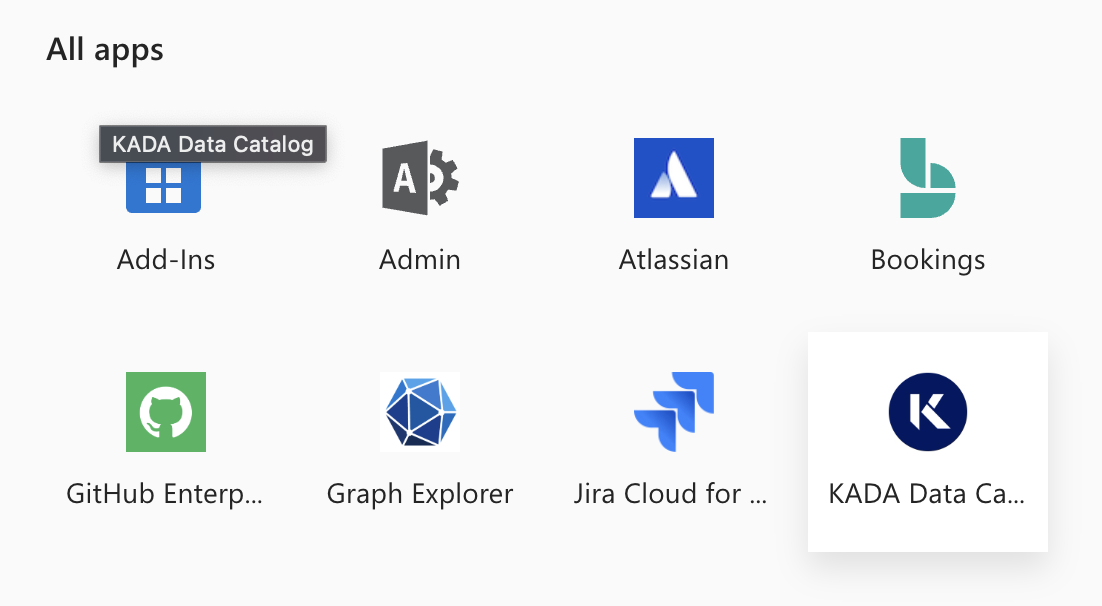Click the Add-Ins text label
Screen dimensions: 1102x606
(x=165, y=259)
